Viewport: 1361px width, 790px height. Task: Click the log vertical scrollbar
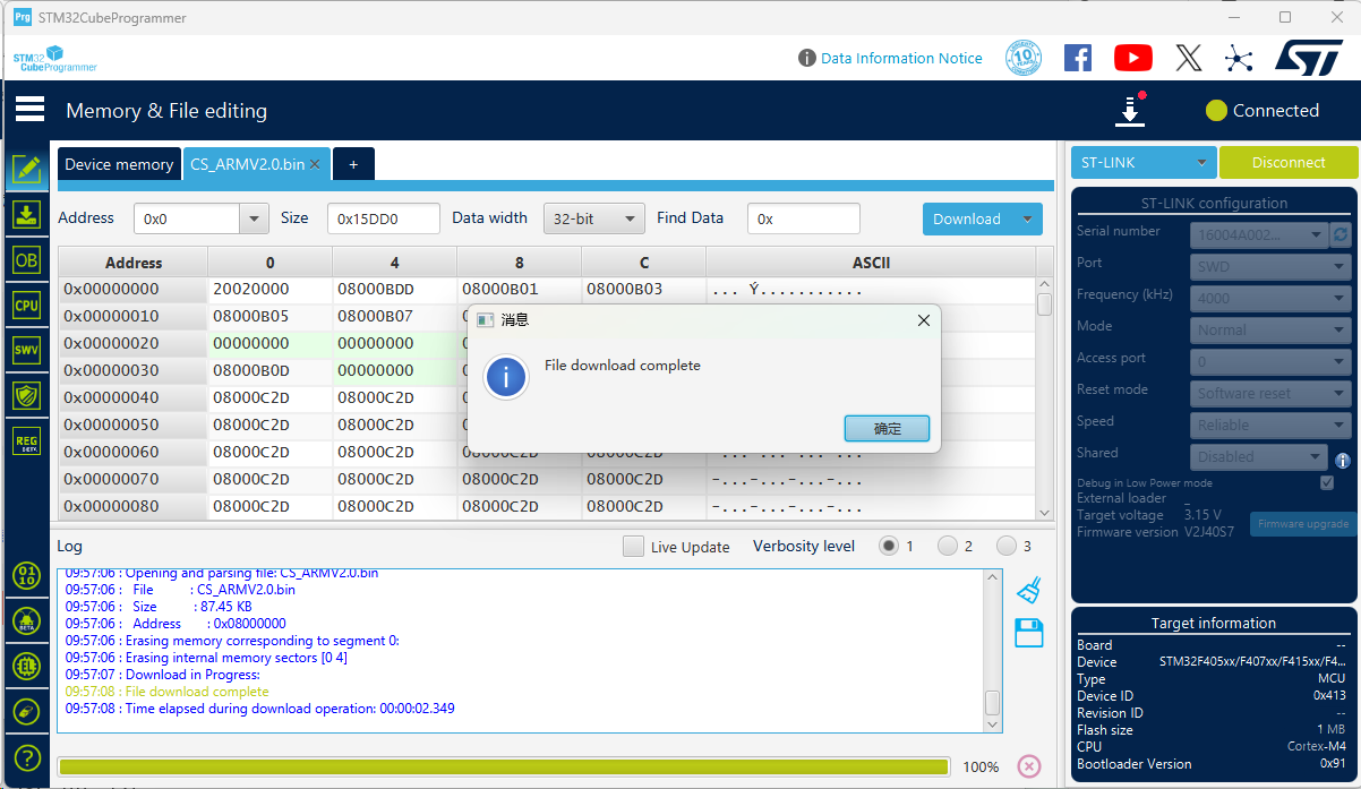click(992, 651)
